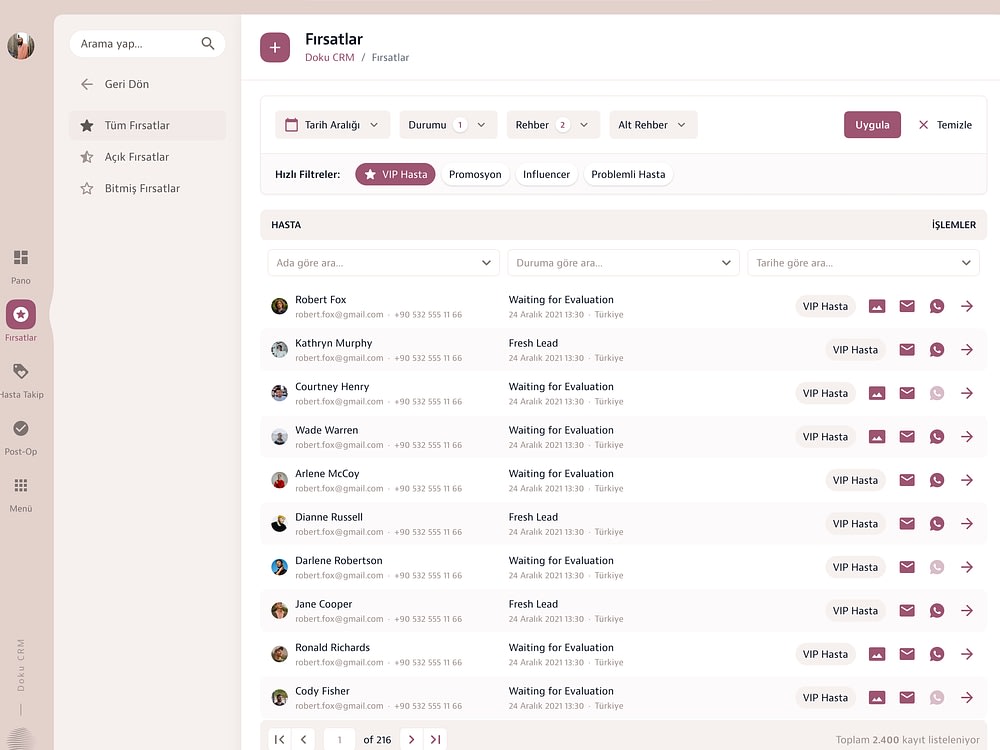
Task: Click Geri Dön to go back
Action: point(115,84)
